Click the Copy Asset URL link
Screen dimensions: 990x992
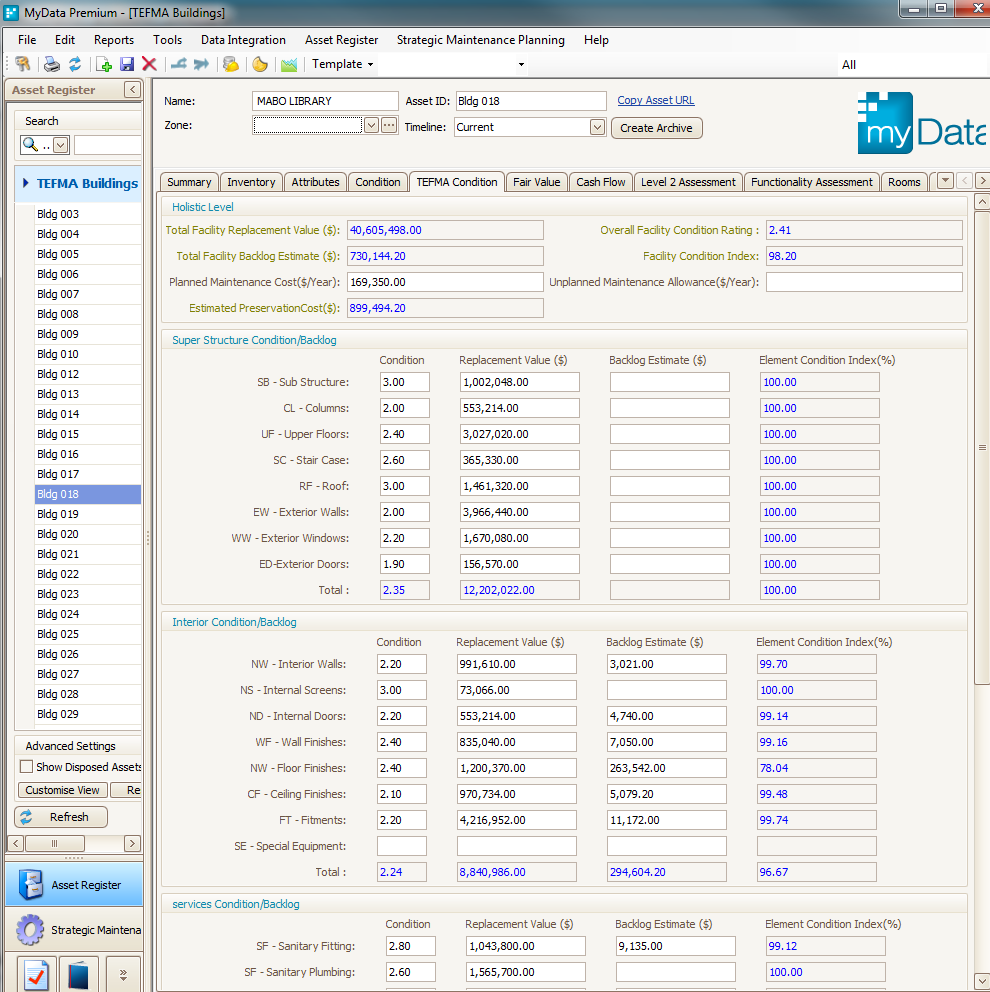coord(655,100)
